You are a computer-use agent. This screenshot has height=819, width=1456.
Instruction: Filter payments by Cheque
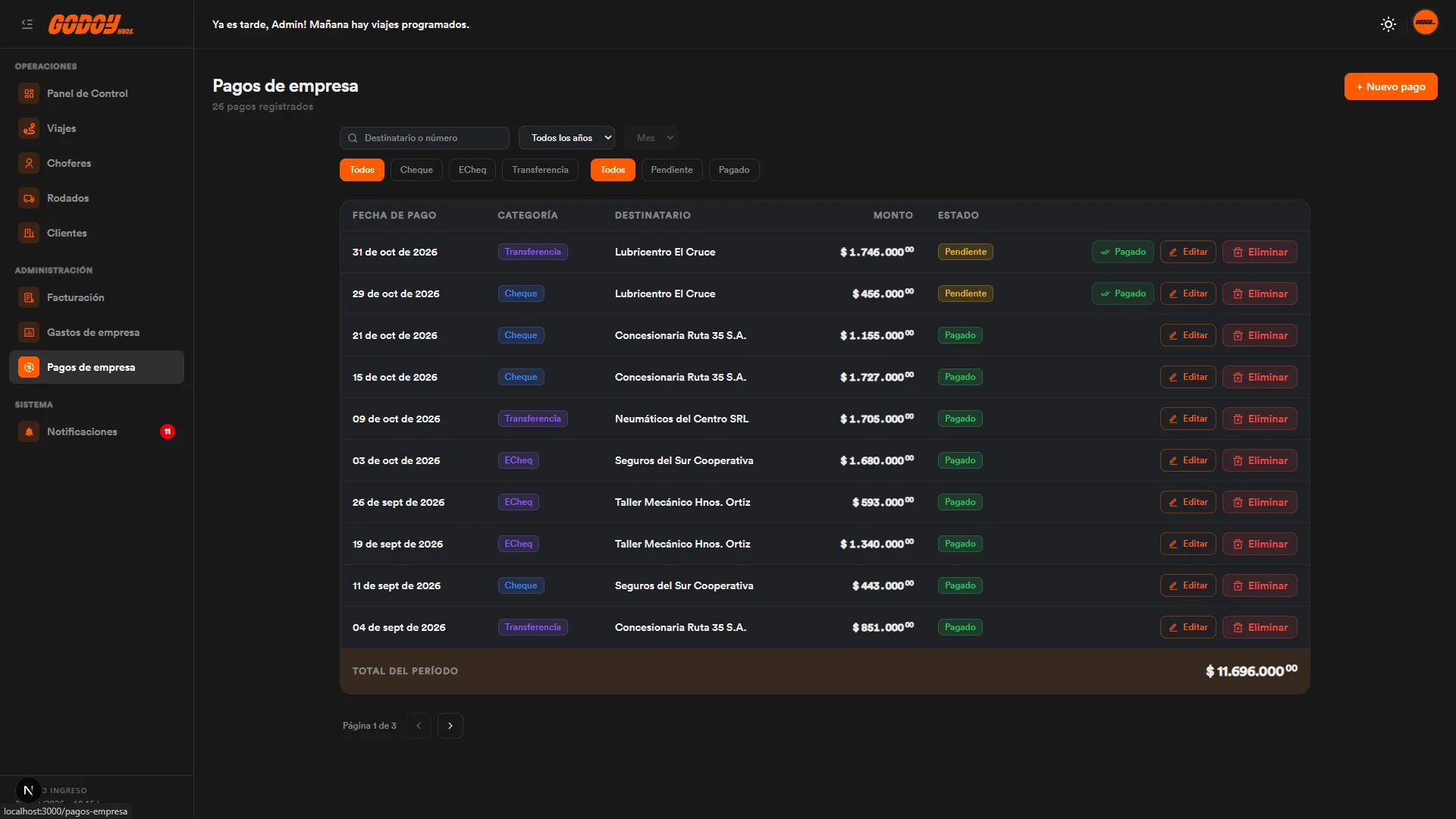tap(416, 170)
